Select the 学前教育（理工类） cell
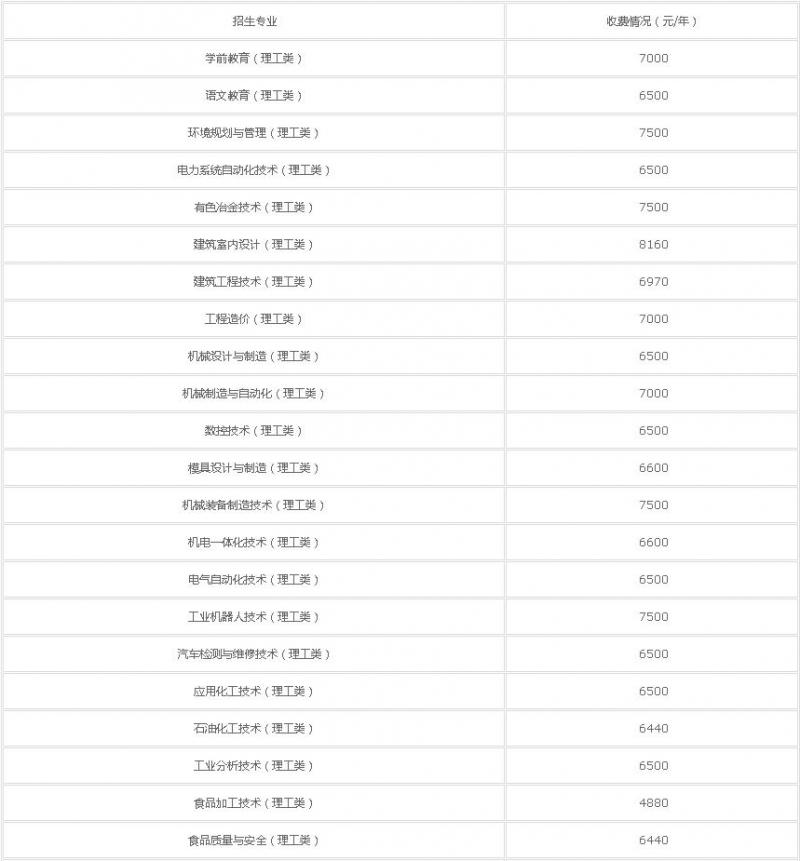The image size is (800, 861). (253, 58)
